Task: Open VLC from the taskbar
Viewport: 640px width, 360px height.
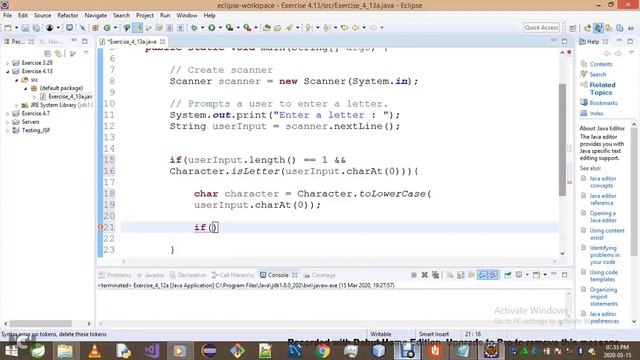Action: coord(94,351)
